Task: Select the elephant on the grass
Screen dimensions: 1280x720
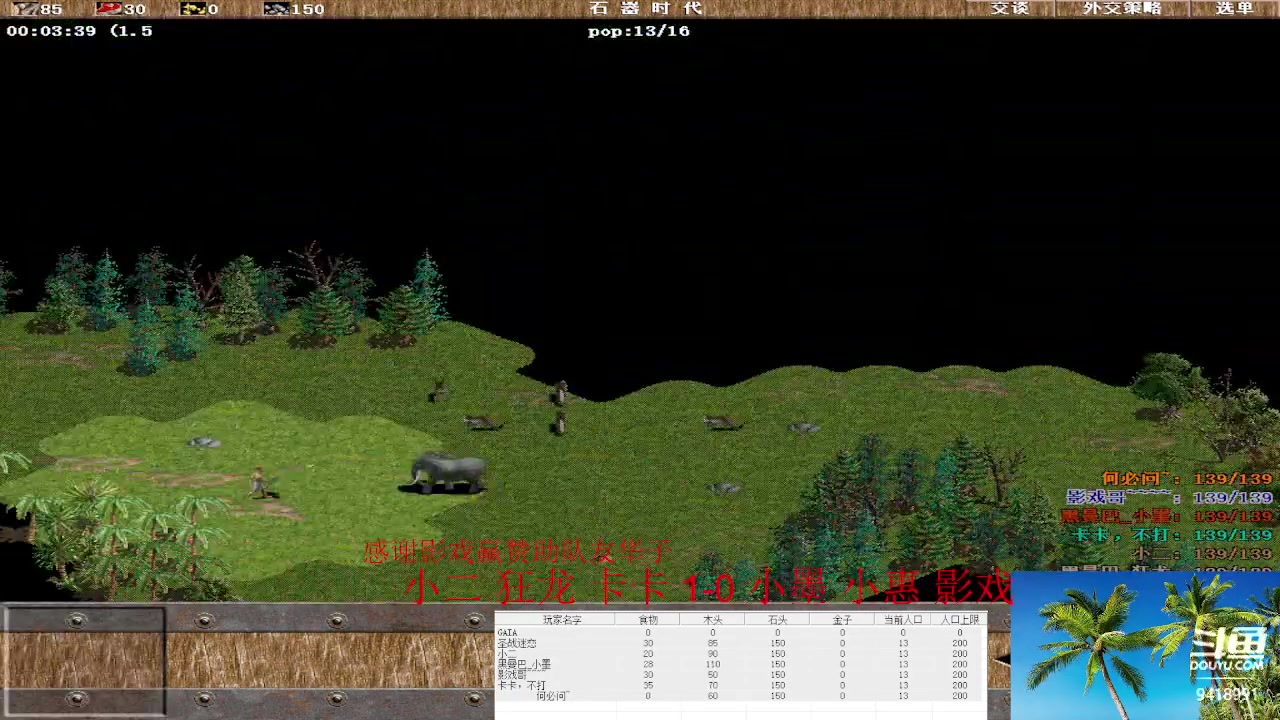Action: click(447, 472)
